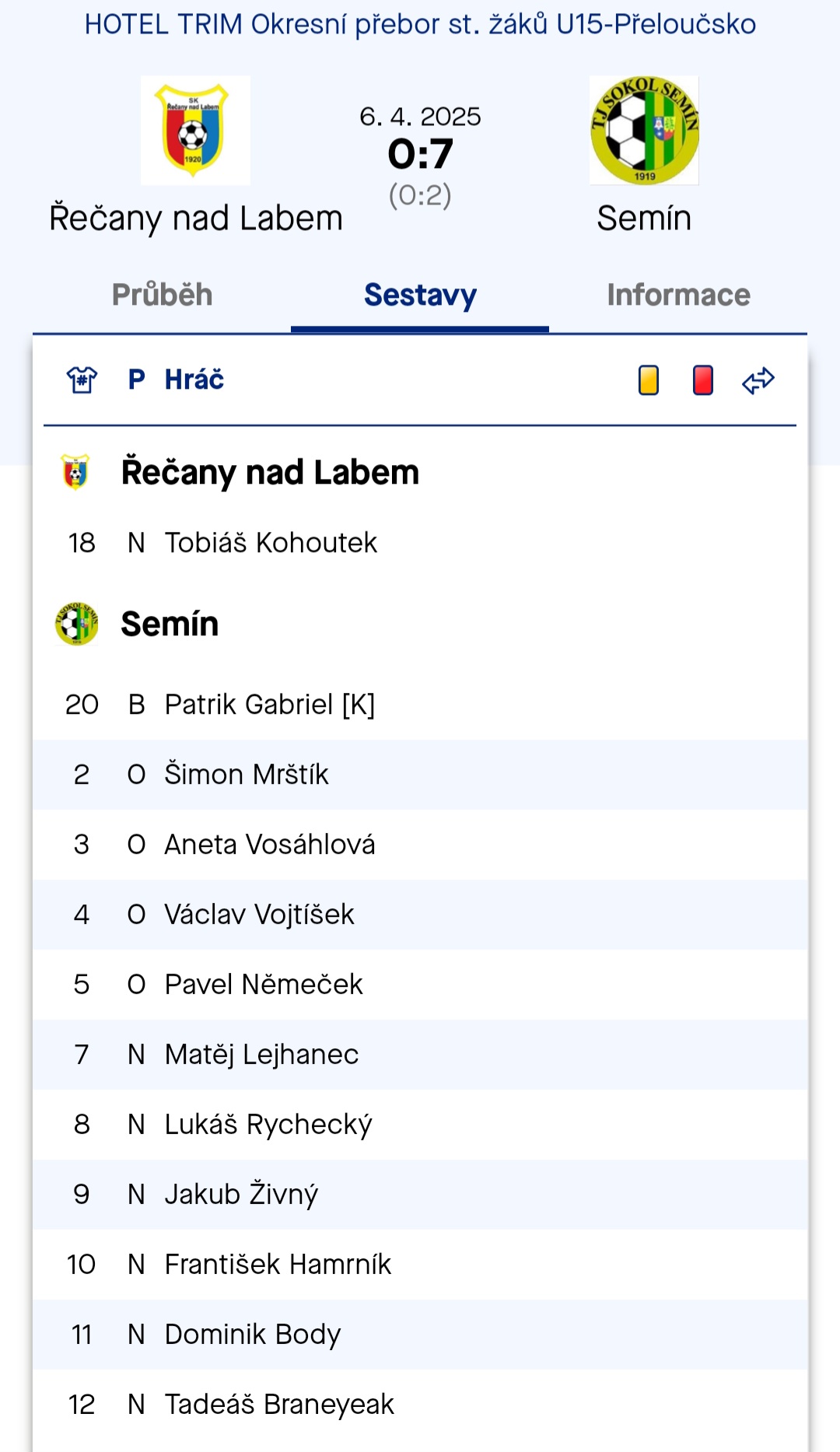Open player Tobiáš Kohoutek

coord(271,542)
